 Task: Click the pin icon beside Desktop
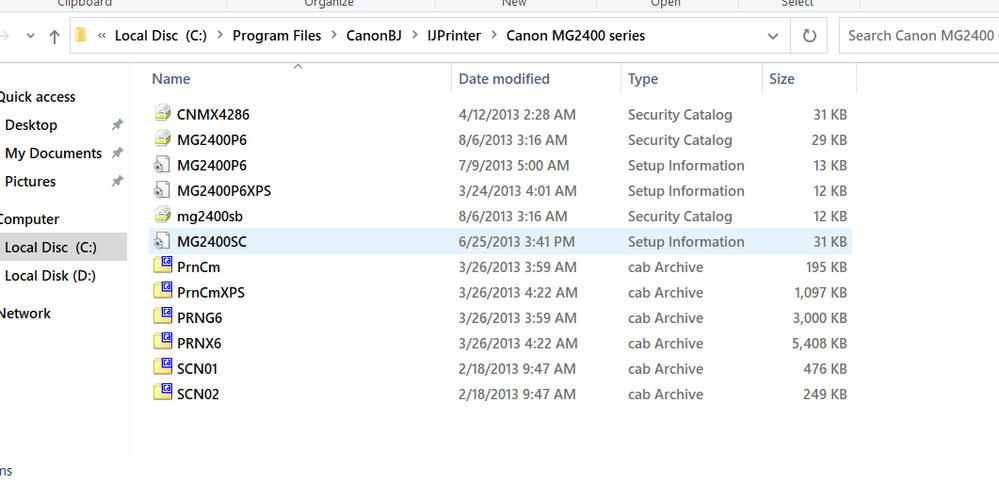click(x=117, y=125)
